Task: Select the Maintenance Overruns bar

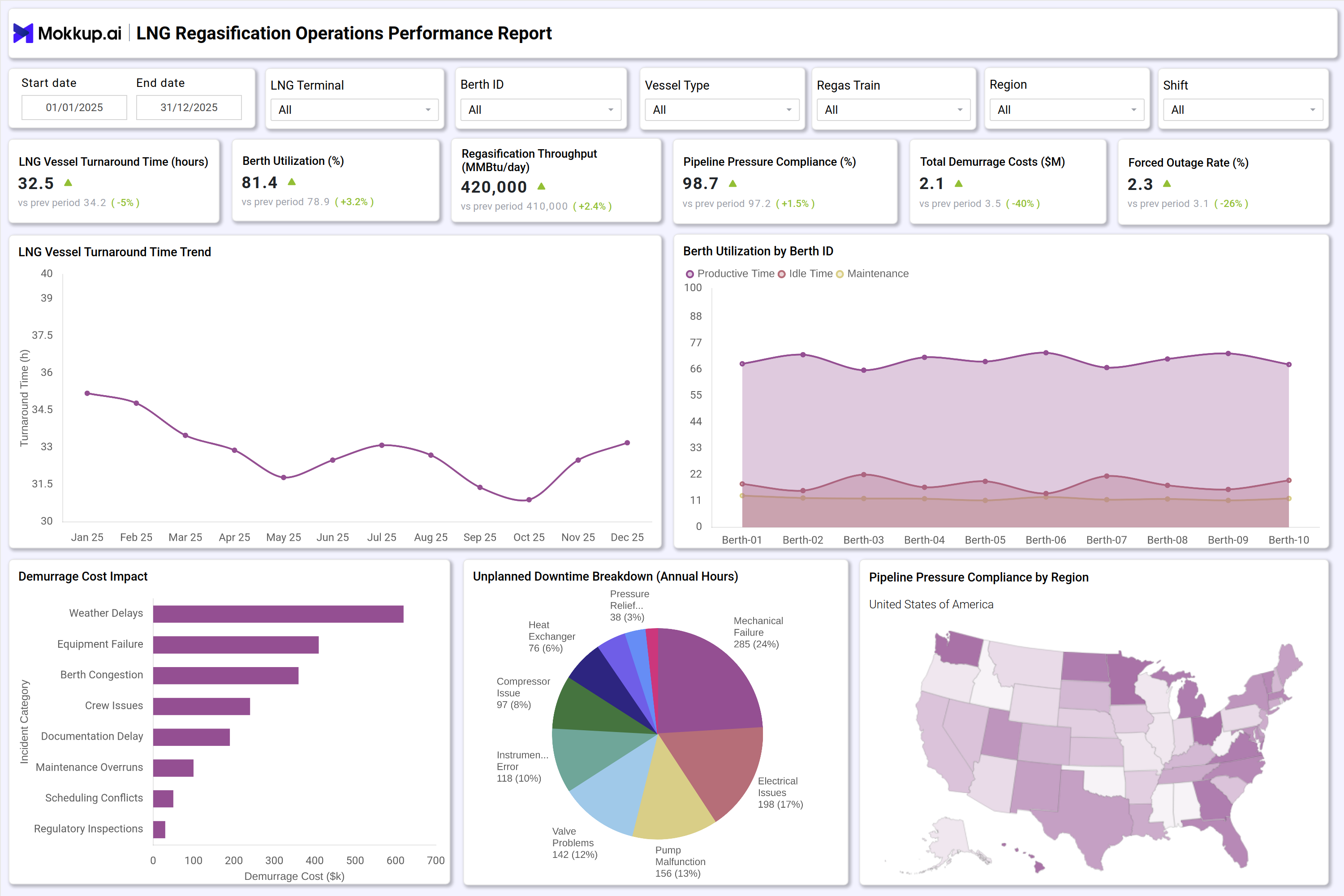Action: (x=173, y=768)
